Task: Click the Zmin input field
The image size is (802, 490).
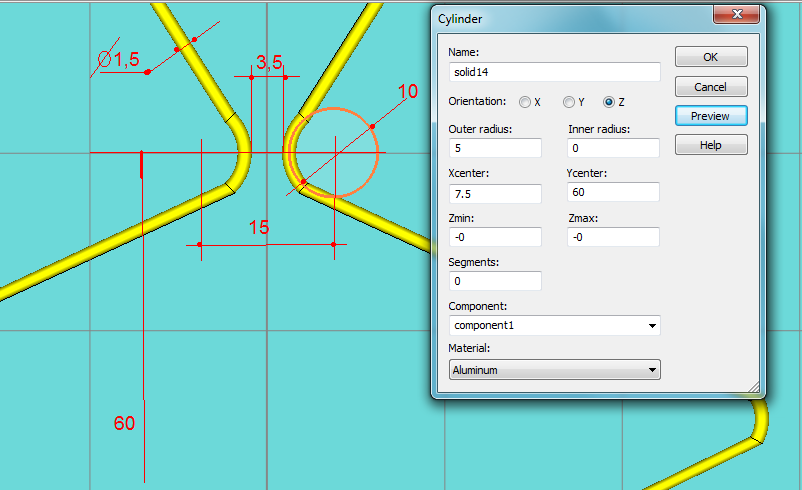Action: tap(496, 237)
